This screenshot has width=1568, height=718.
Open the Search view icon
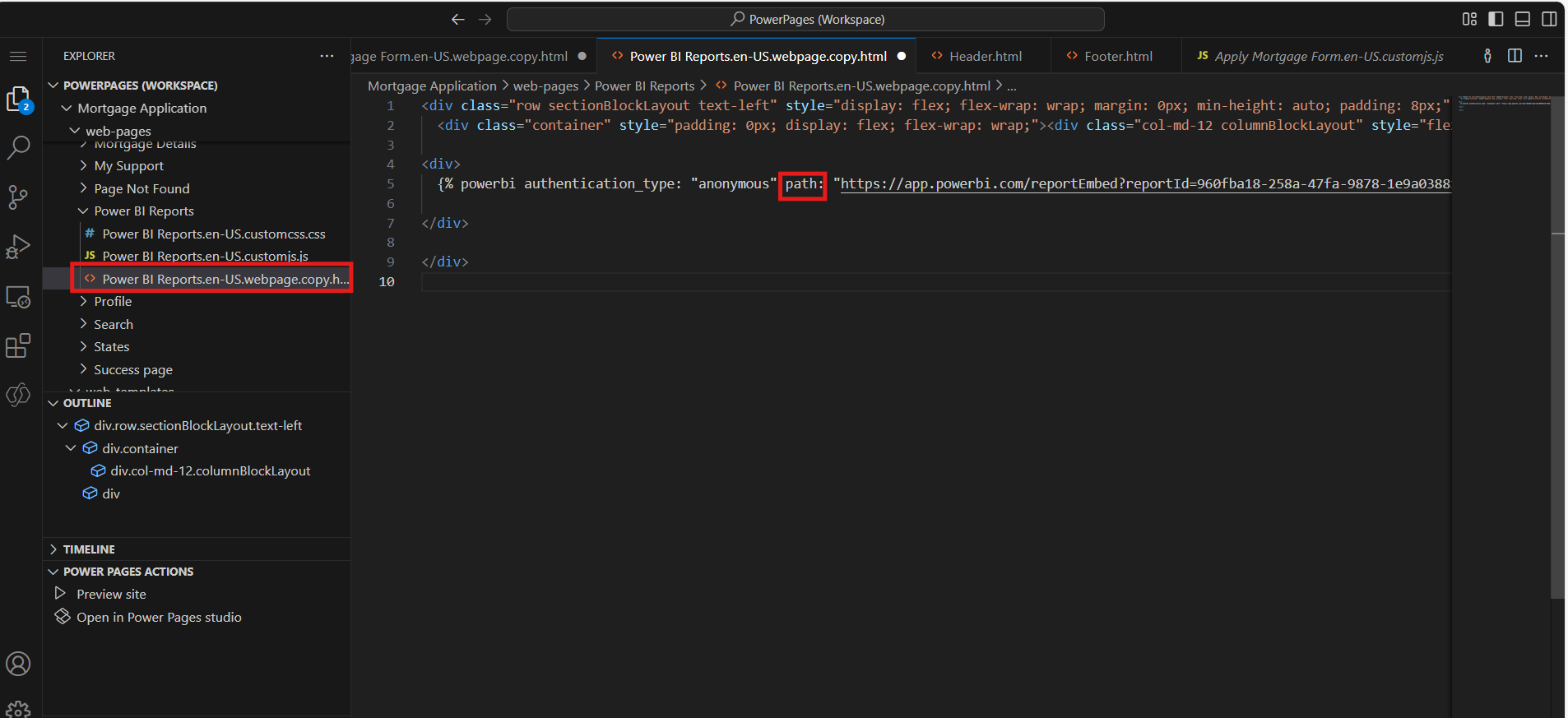point(18,148)
